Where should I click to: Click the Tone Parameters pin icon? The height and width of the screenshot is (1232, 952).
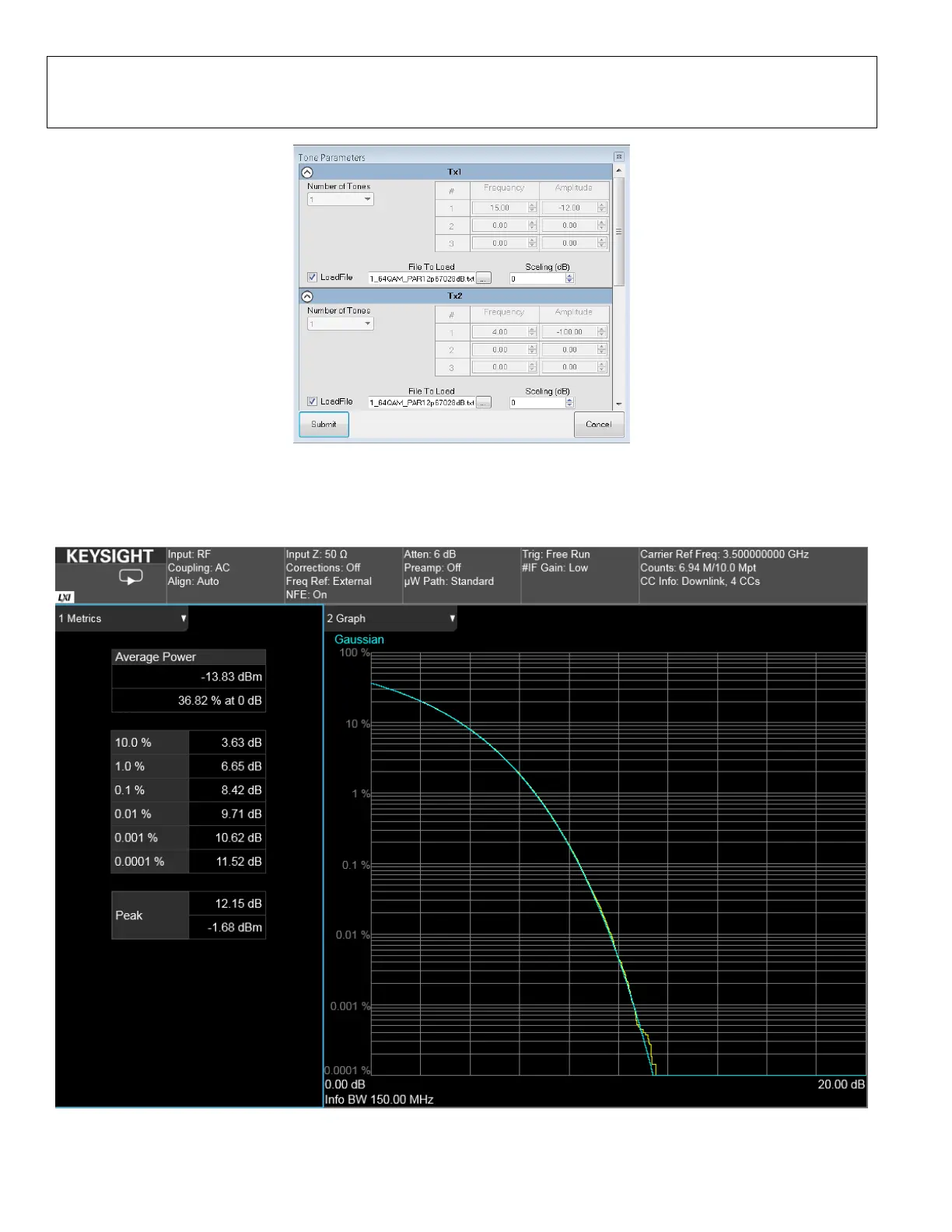tap(618, 157)
